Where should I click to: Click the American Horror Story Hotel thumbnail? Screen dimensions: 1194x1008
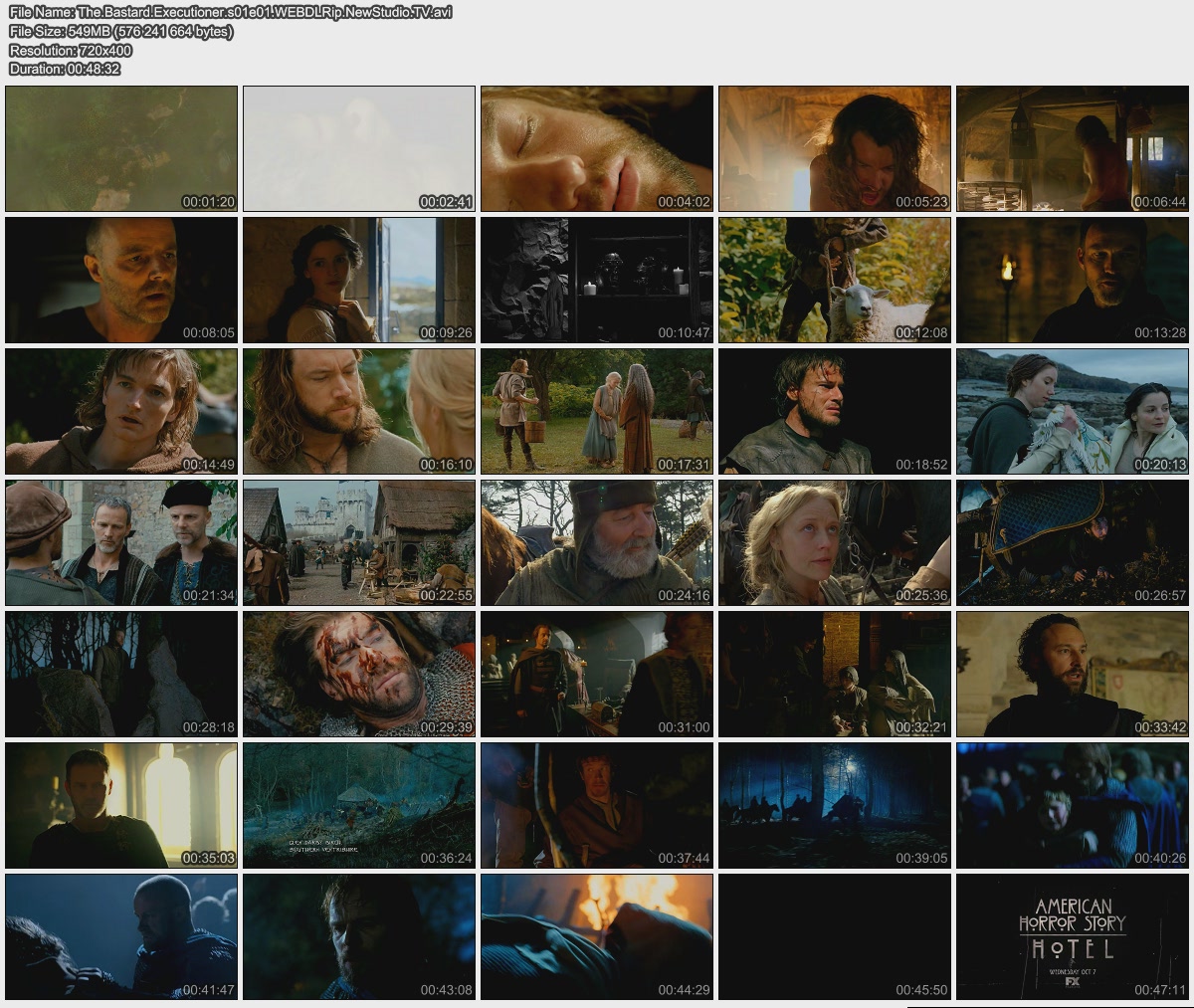1073,937
